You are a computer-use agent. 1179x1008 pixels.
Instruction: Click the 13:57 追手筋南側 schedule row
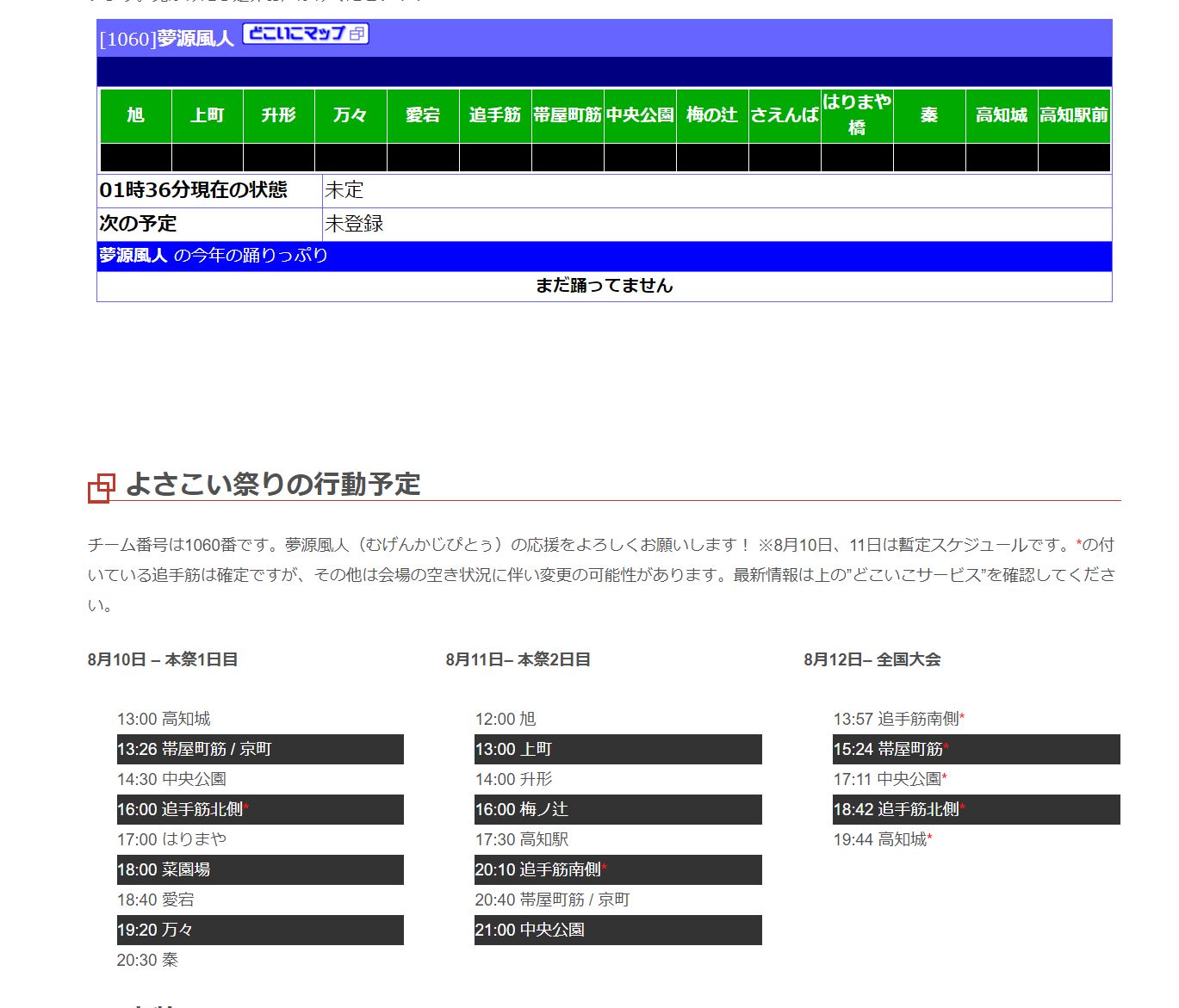tap(977, 719)
